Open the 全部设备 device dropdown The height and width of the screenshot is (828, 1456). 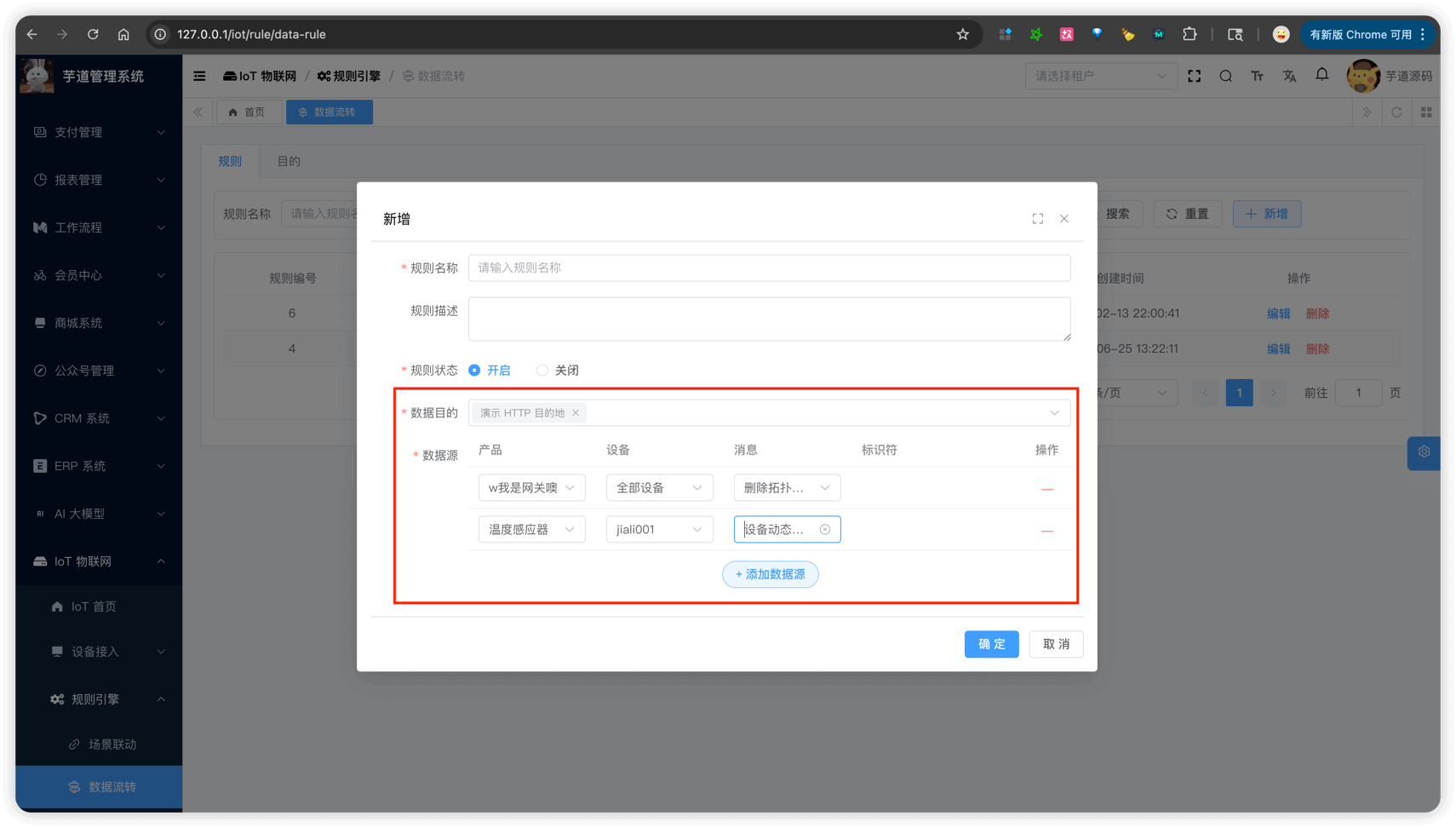pyautogui.click(x=659, y=488)
